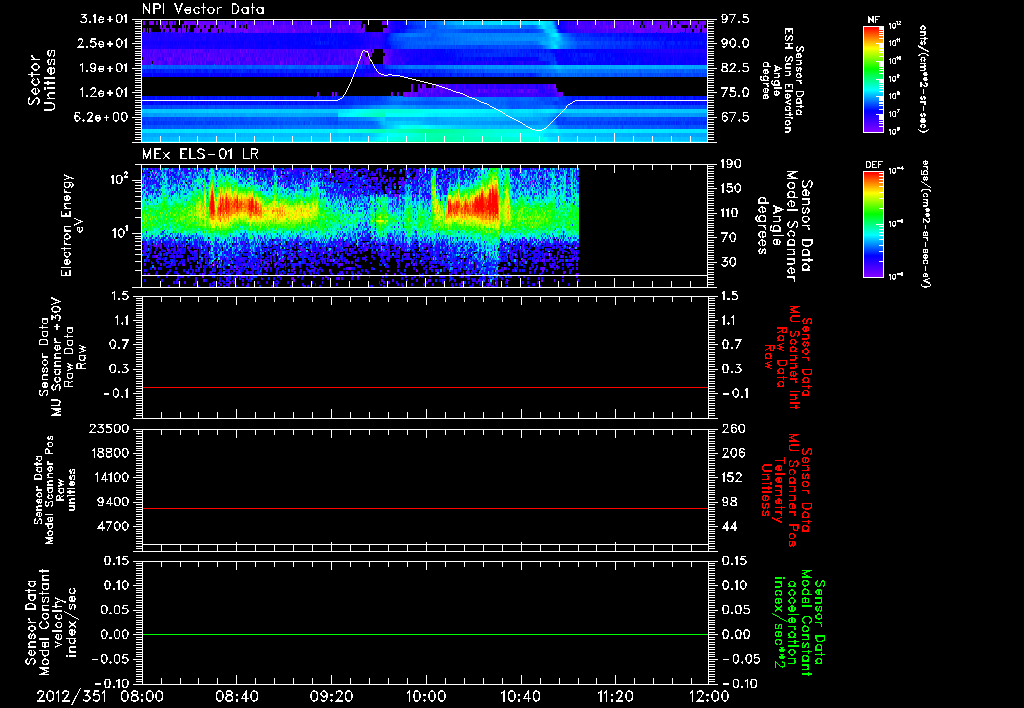Click the '12:00' time axis label
Image resolution: width=1024 pixels, height=708 pixels.
[x=709, y=696]
